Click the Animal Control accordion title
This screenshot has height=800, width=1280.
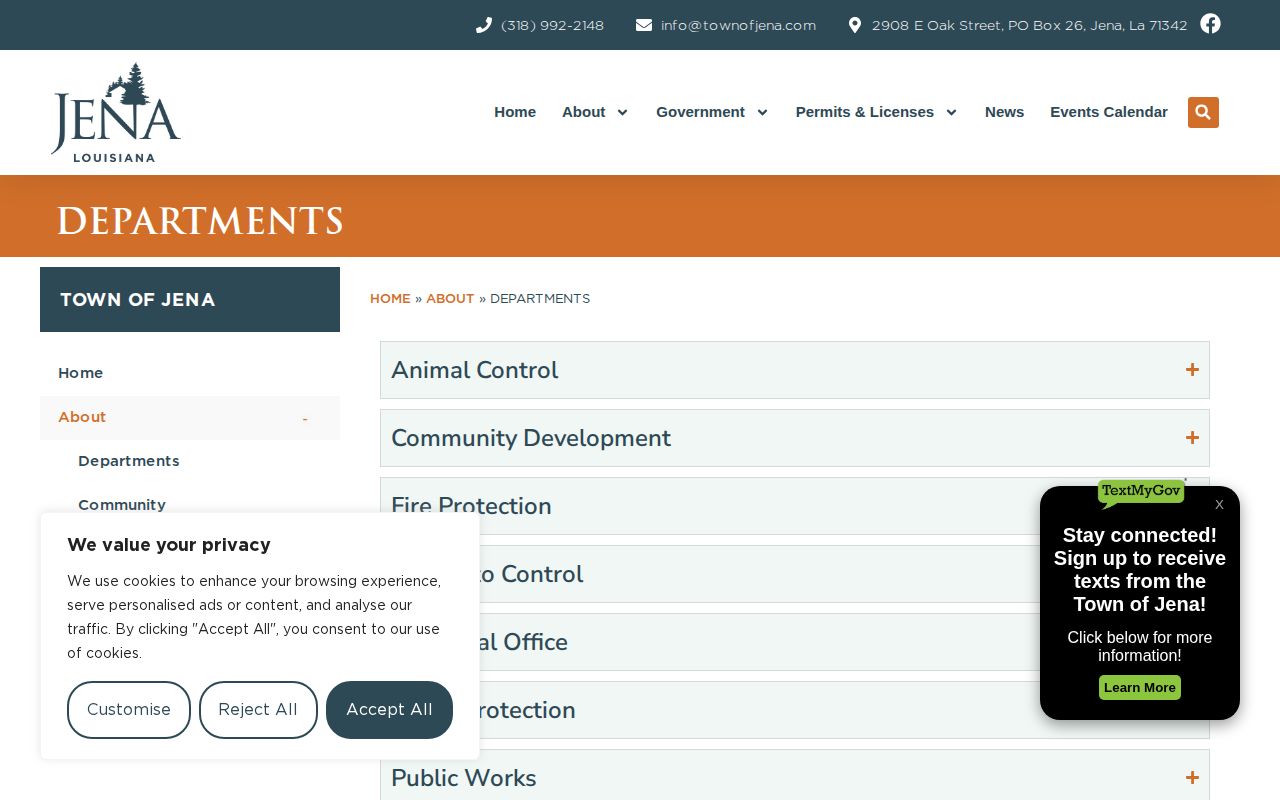pos(475,370)
